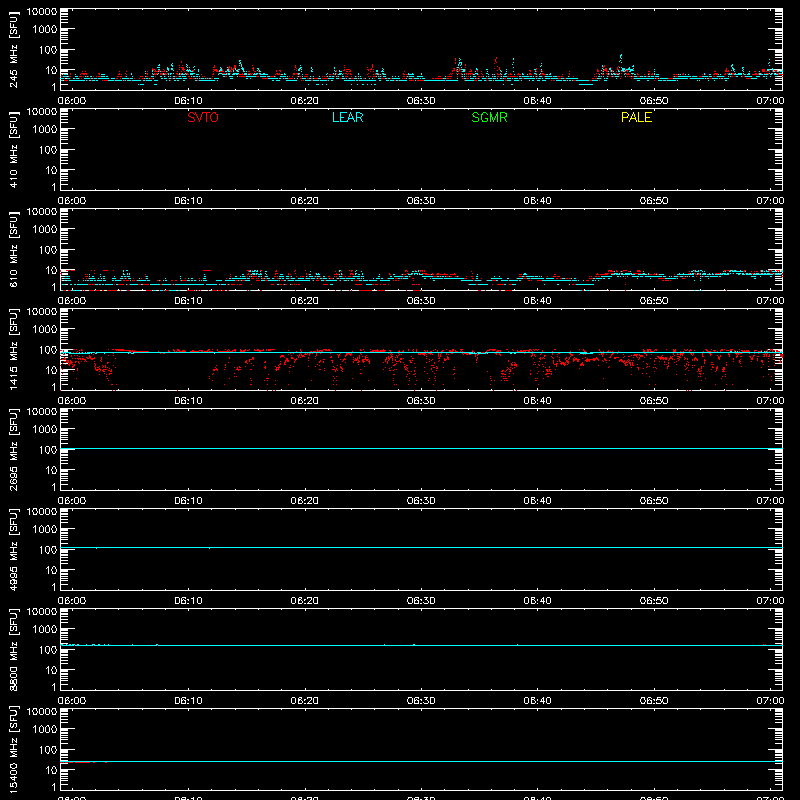Image resolution: width=800 pixels, height=800 pixels.
Task: Click the cyan flux line in 15400 MHz panel
Action: tap(421, 762)
